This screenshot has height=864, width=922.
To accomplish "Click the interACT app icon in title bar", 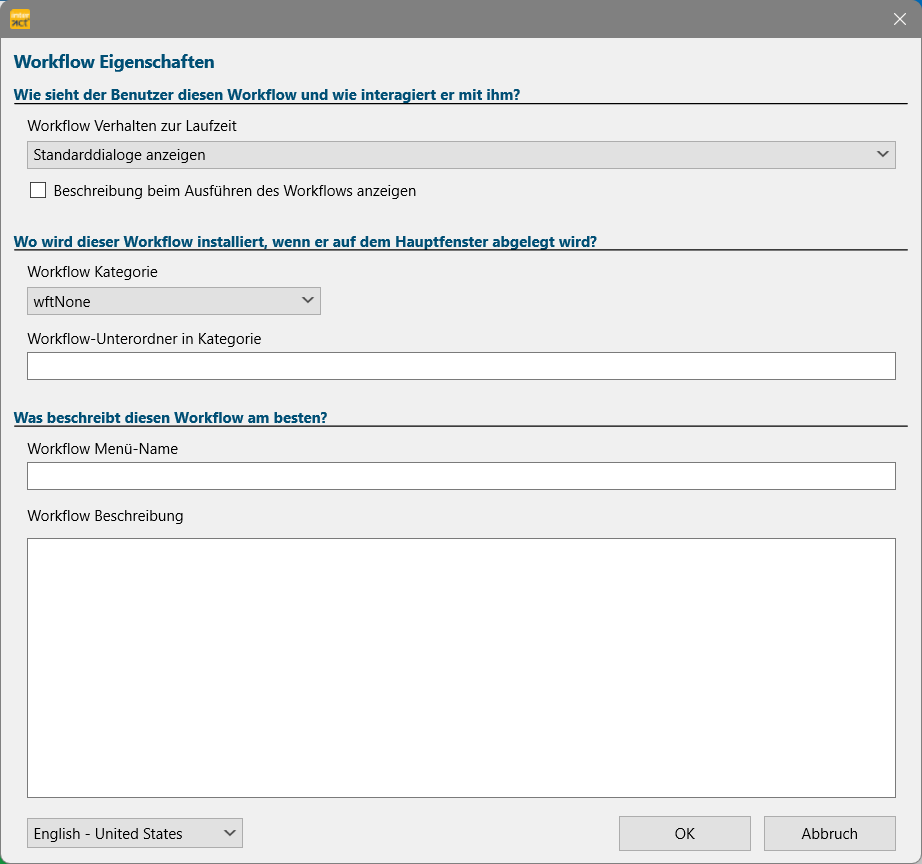I will point(20,19).
